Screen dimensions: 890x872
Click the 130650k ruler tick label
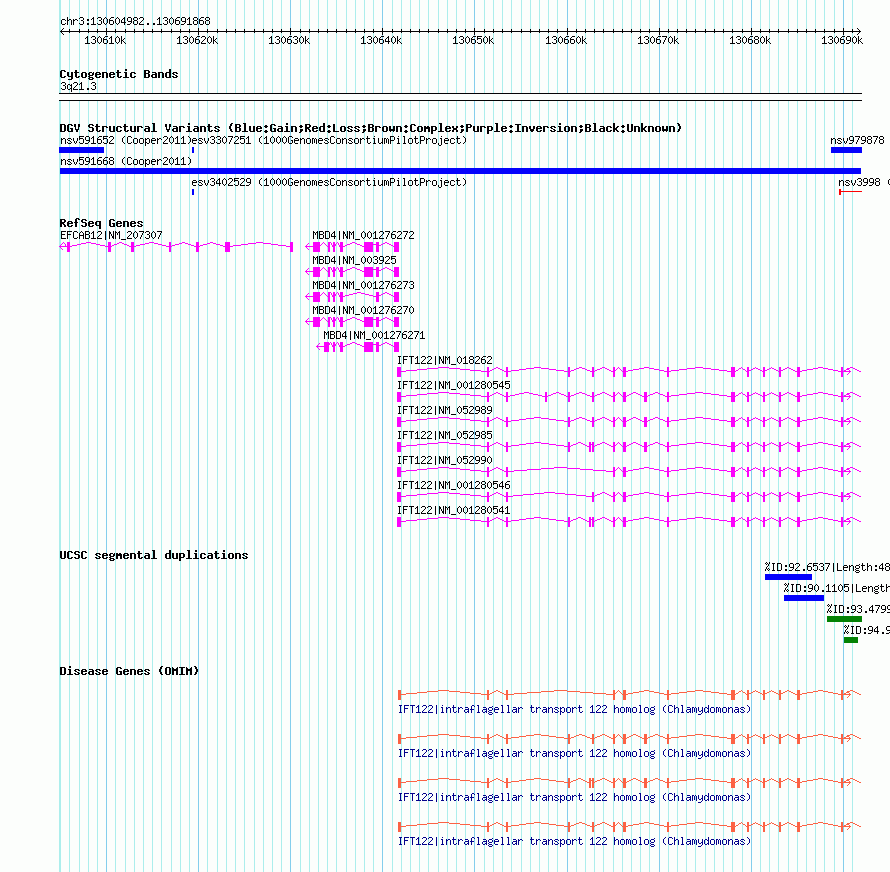pos(473,40)
